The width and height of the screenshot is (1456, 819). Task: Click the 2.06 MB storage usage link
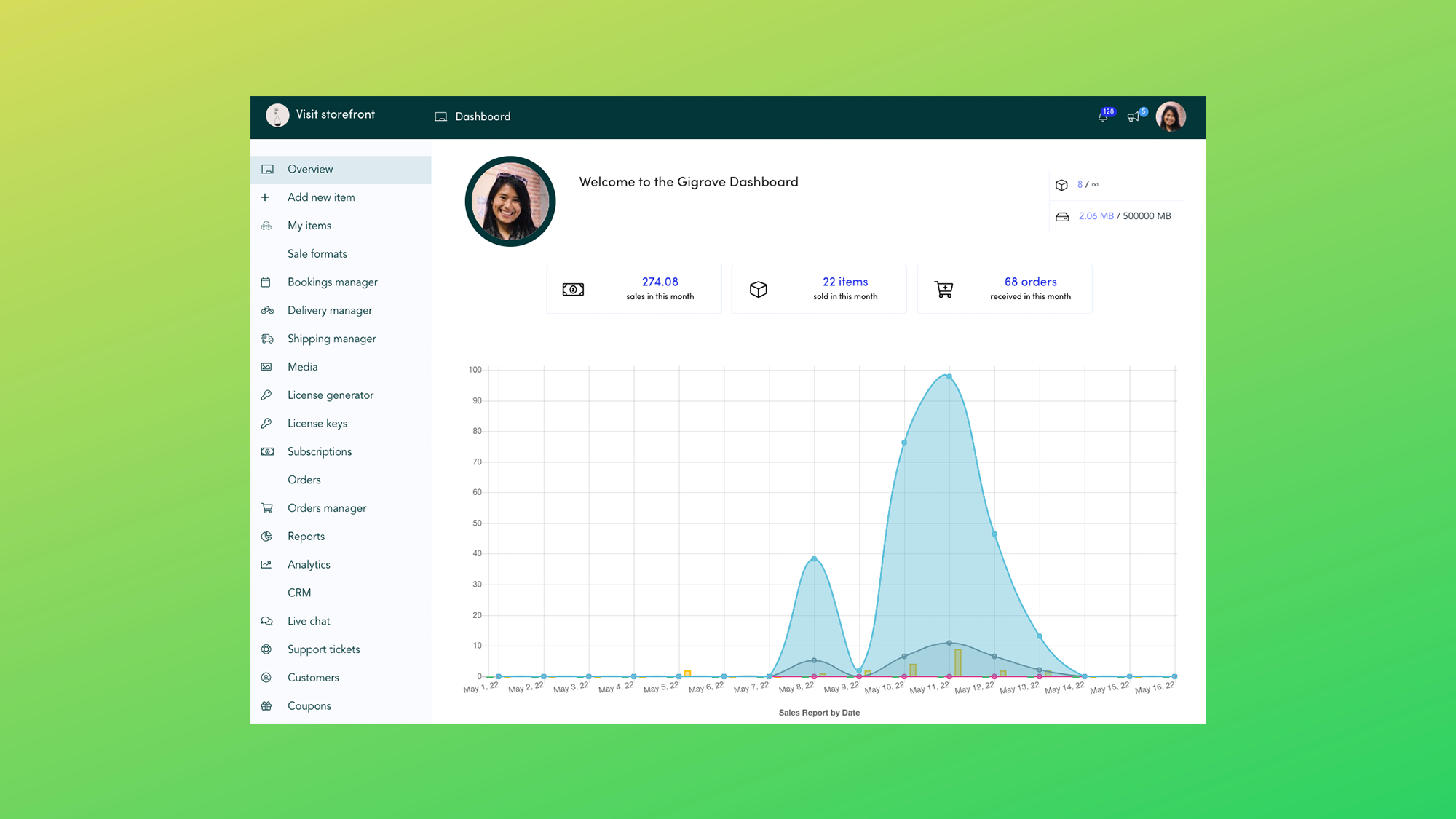1096,216
